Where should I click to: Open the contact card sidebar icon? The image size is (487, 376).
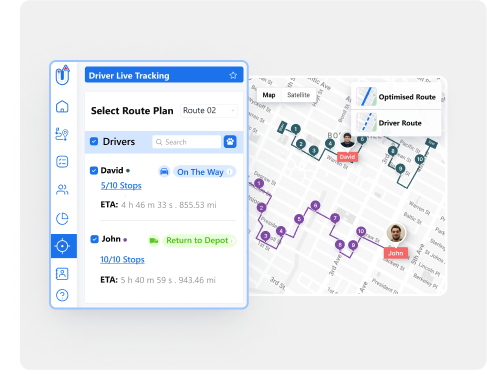click(62, 273)
